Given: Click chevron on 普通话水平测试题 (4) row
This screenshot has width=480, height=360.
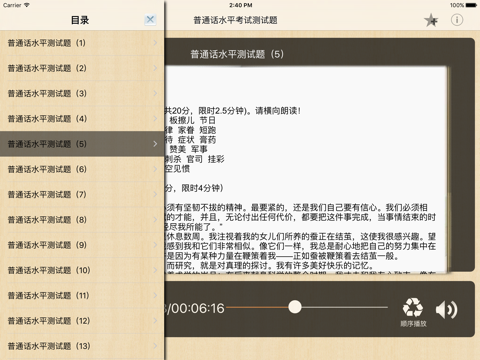Looking at the screenshot, I should [155, 119].
